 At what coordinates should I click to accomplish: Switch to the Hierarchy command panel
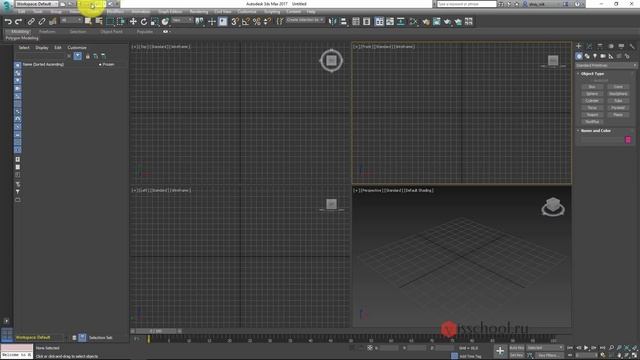[x=600, y=46]
